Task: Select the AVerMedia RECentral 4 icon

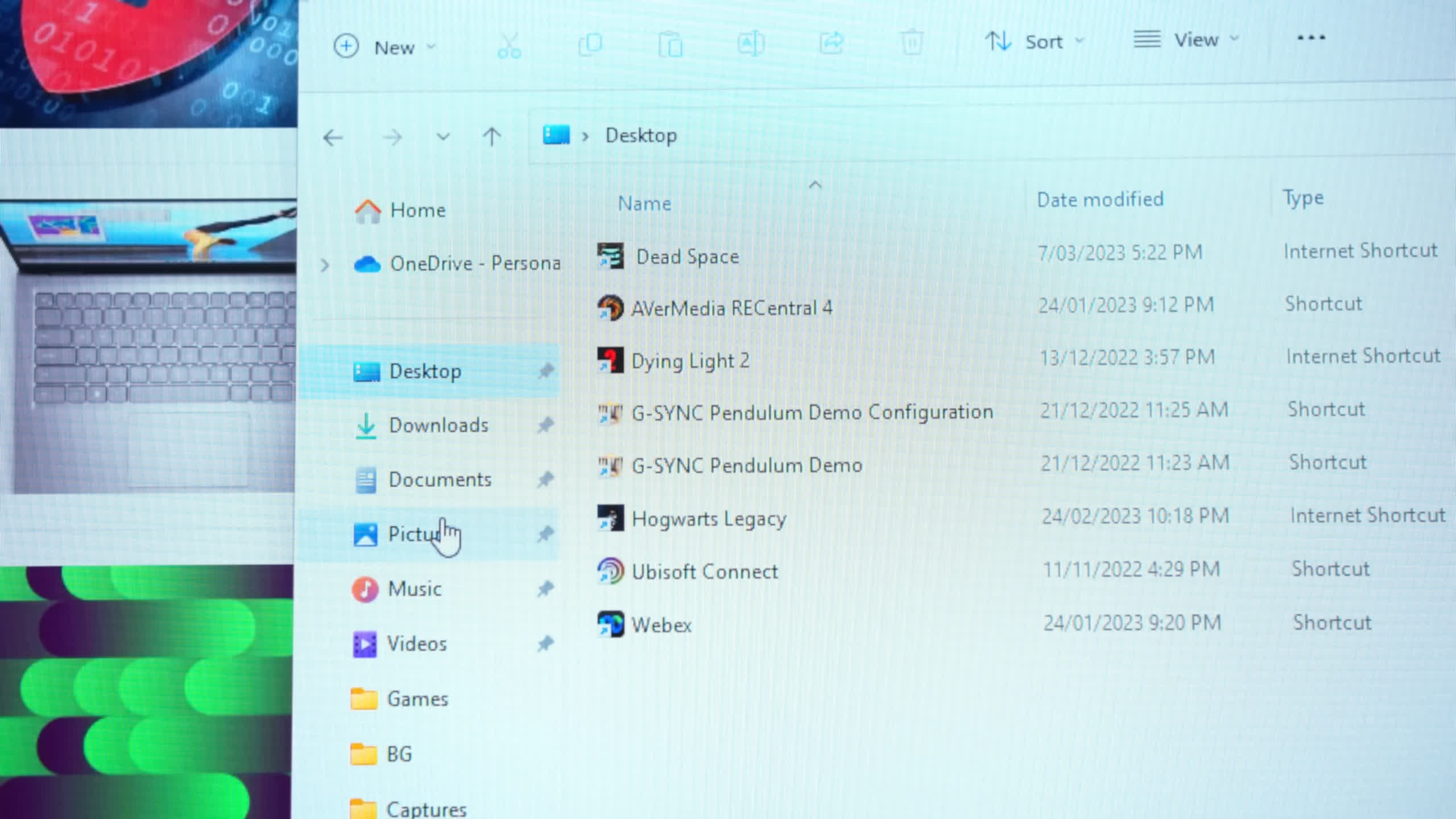Action: pyautogui.click(x=610, y=308)
